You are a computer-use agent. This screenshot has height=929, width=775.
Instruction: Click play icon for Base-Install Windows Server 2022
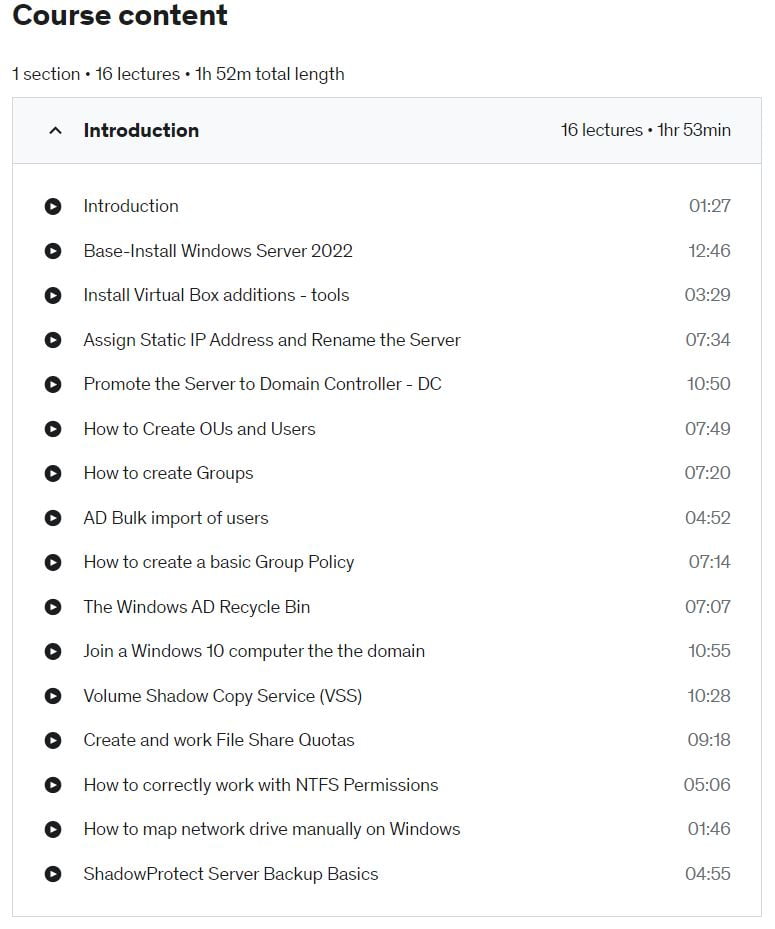(53, 251)
